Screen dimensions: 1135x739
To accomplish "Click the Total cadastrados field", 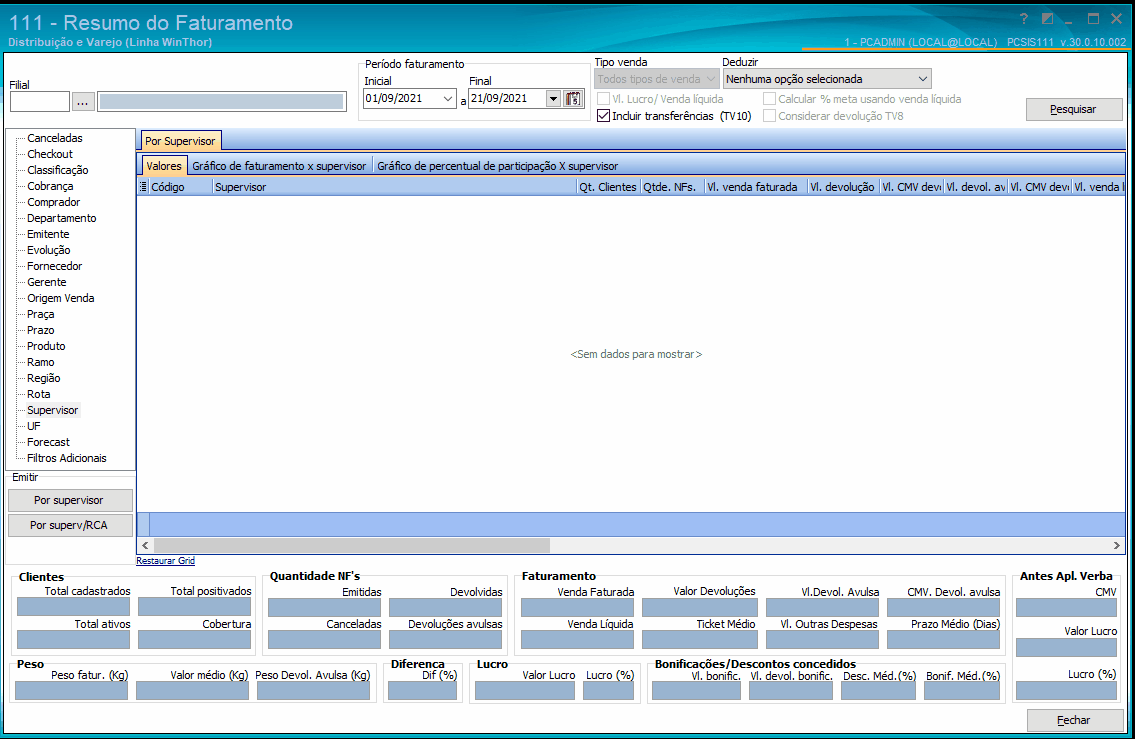I will (74, 607).
